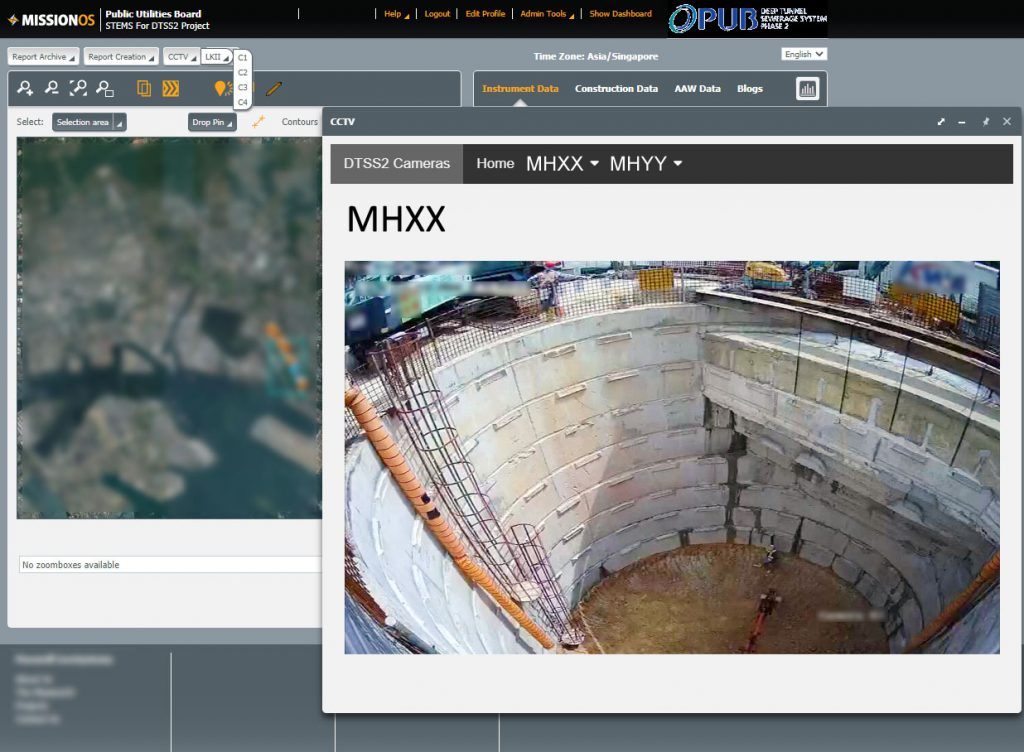
Task: Click the Logout link
Action: pos(437,14)
